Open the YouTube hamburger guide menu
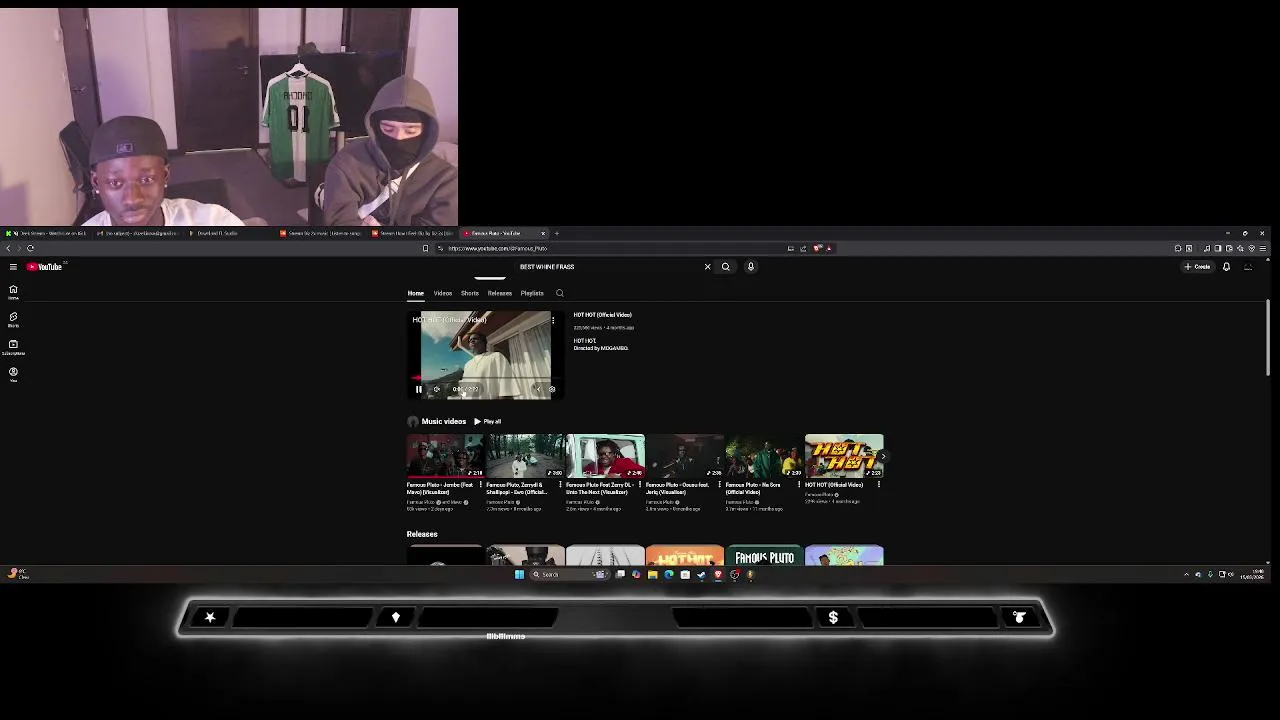Viewport: 1280px width, 720px height. [13, 267]
